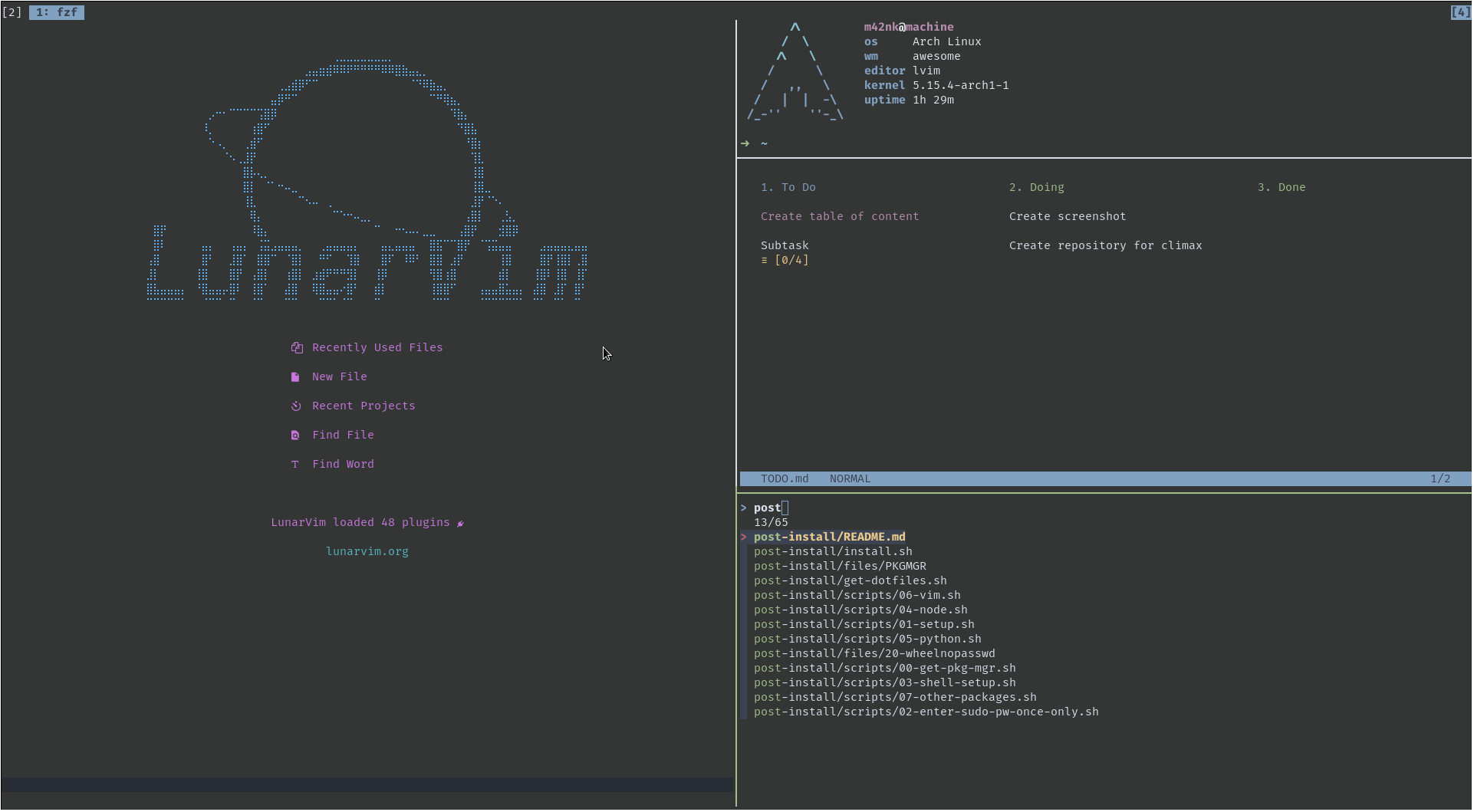Select the '3. Done' column heading
This screenshot has width=1474, height=812.
tap(1281, 188)
